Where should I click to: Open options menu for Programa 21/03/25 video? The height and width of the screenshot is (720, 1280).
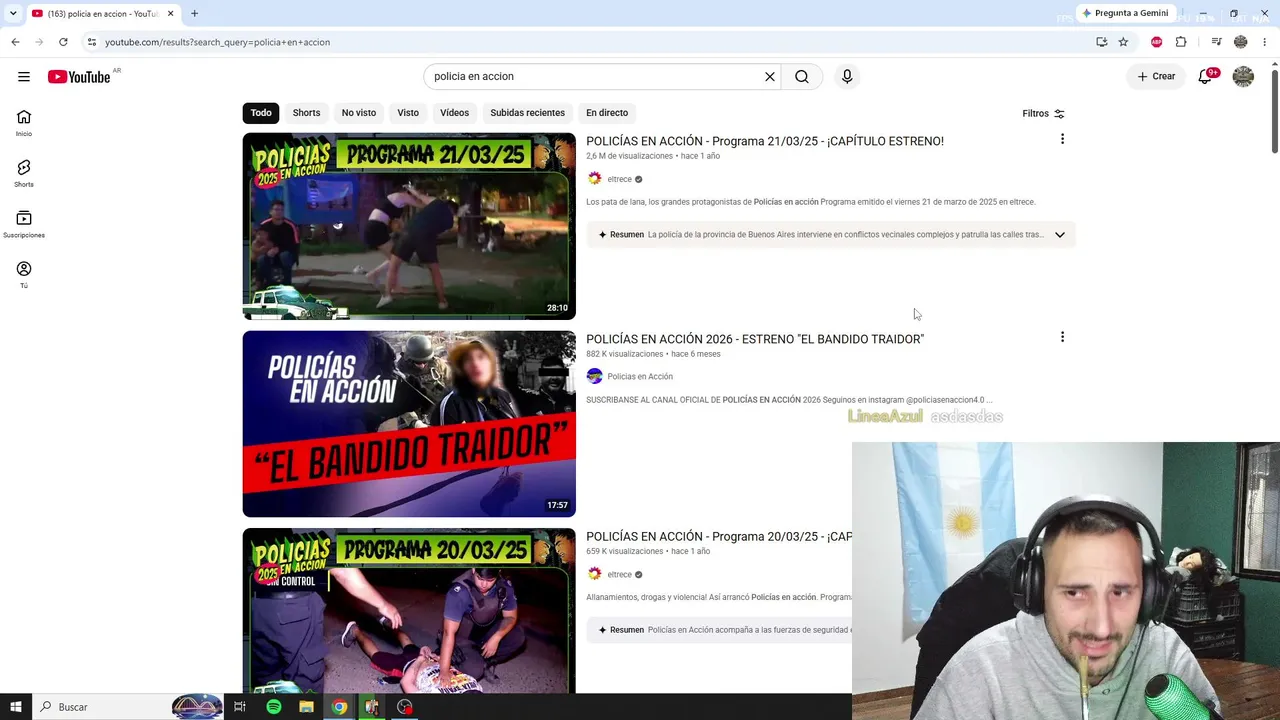coord(1062,140)
